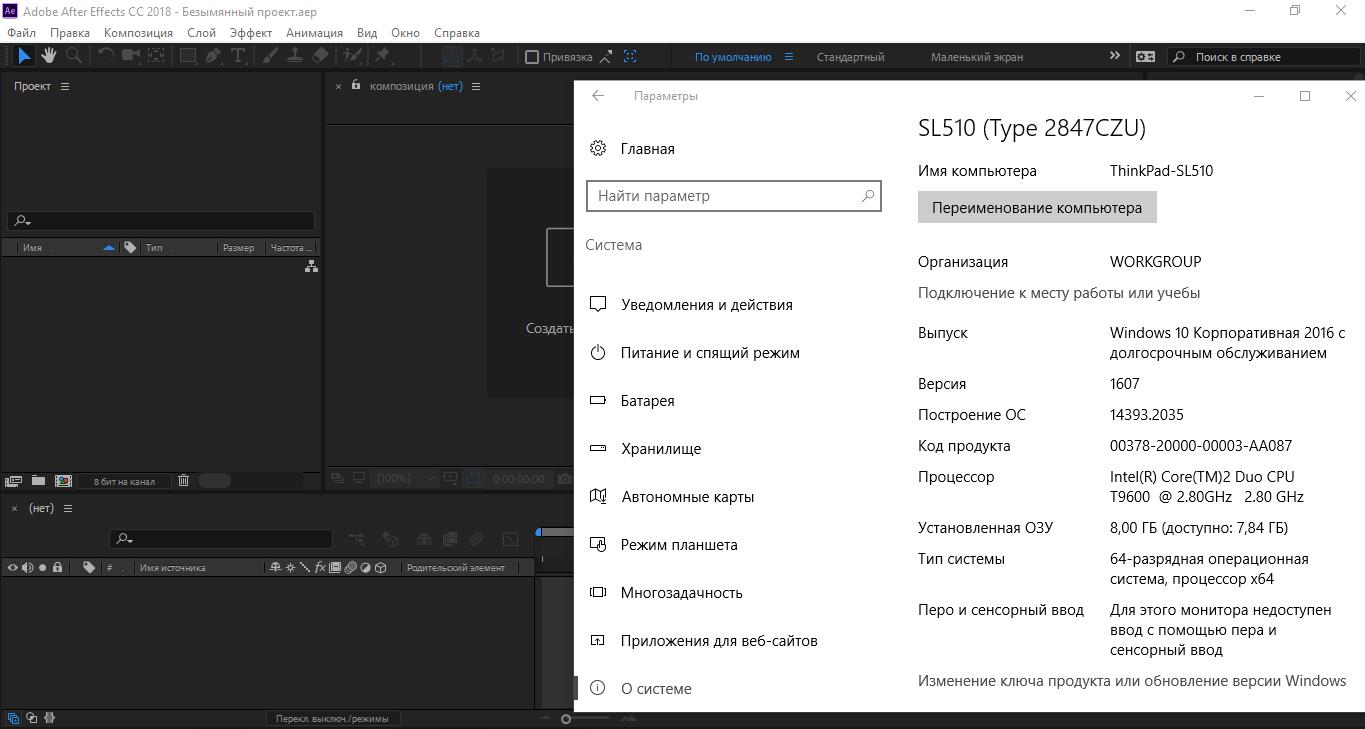Select the Brush tool
The width and height of the screenshot is (1365, 729).
click(x=270, y=56)
